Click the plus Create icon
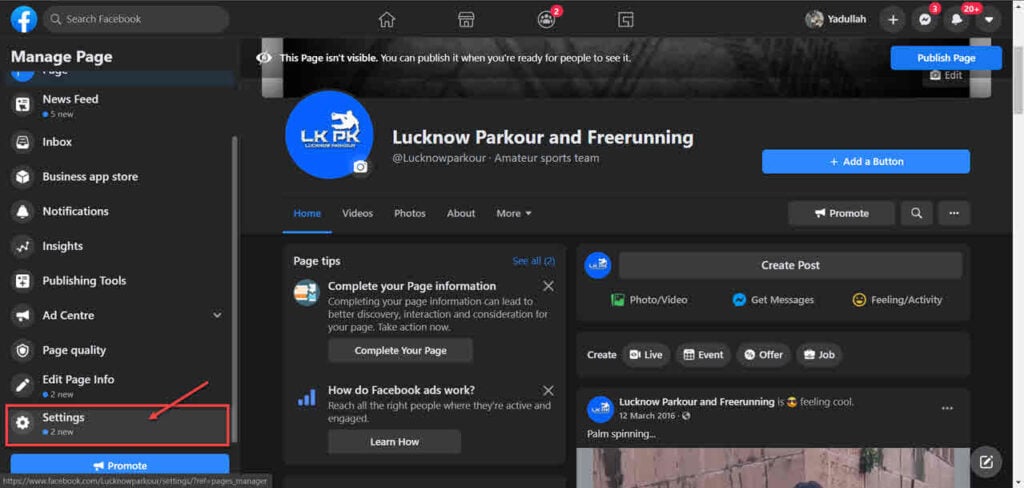1024x488 pixels. tap(893, 20)
